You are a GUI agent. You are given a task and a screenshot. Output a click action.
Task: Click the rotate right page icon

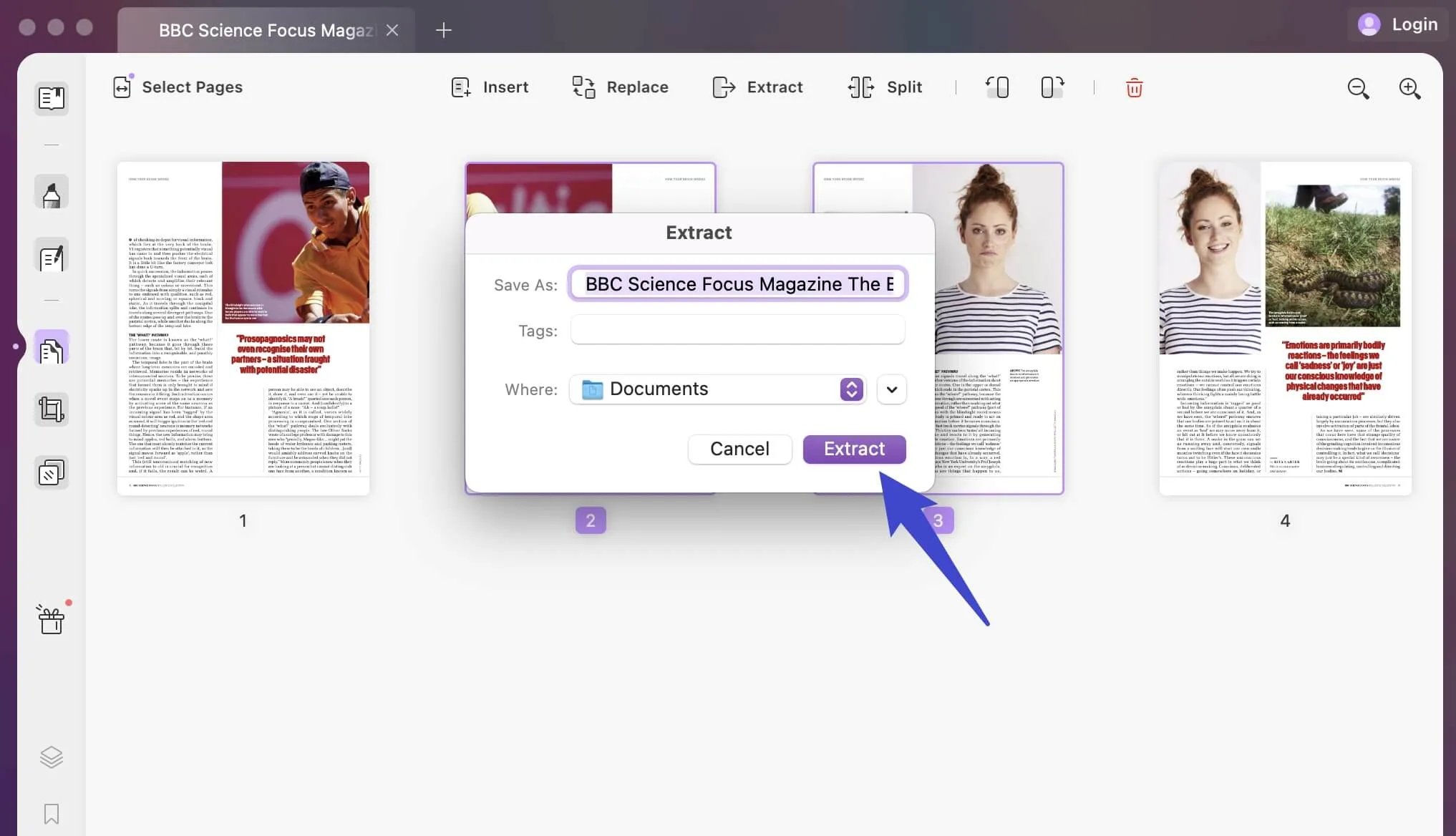1052,87
